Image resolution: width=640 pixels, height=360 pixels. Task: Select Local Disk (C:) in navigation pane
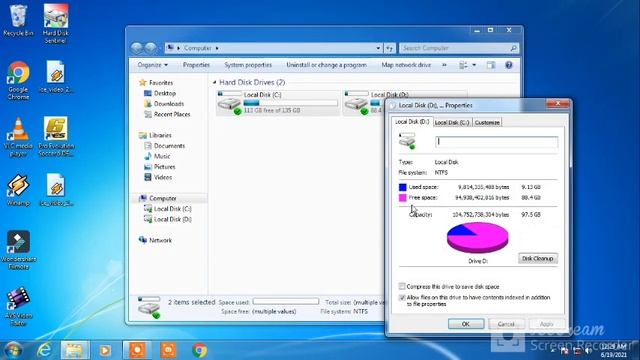(172, 209)
